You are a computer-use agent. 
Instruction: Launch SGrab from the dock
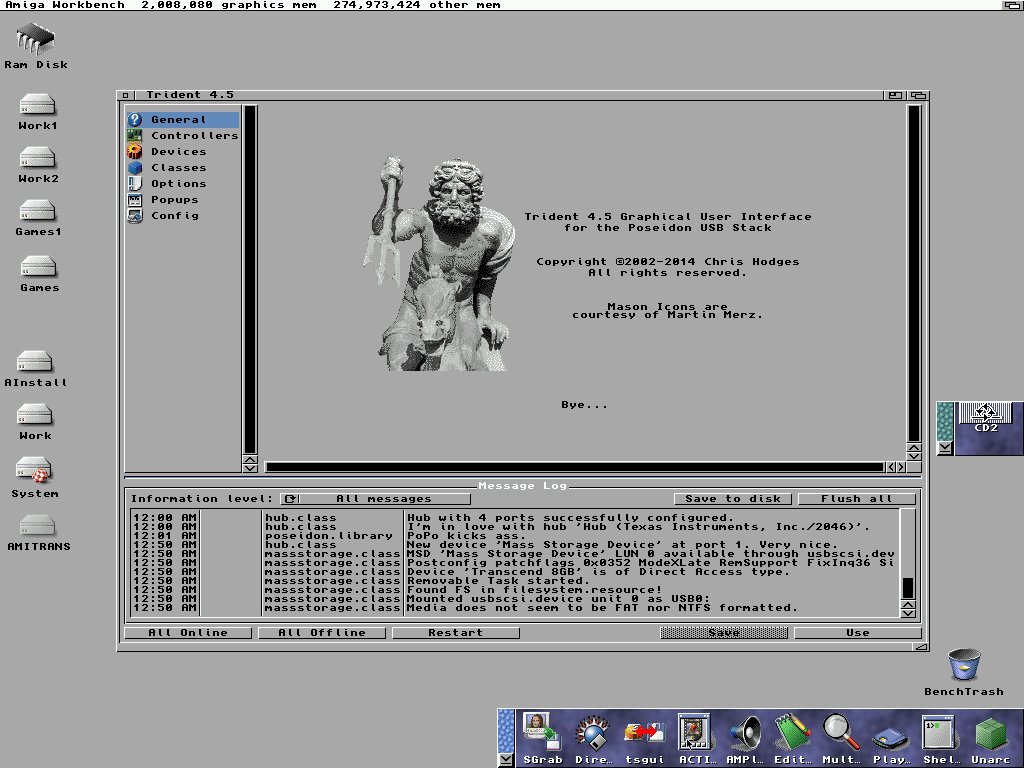(x=542, y=738)
